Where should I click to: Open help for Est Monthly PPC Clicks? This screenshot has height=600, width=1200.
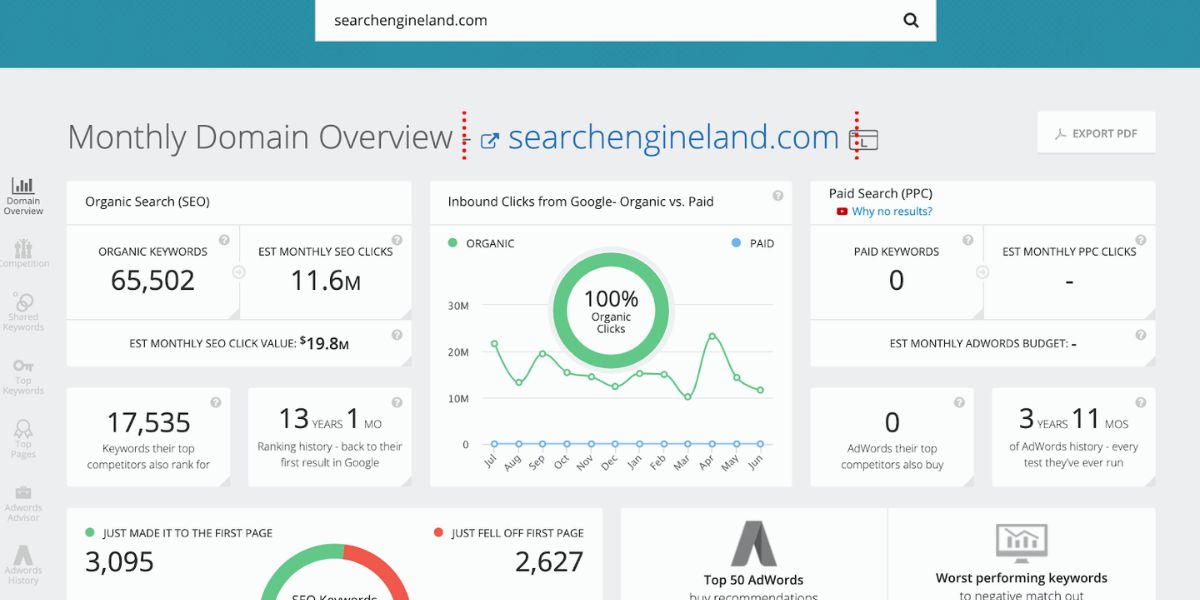(1141, 240)
